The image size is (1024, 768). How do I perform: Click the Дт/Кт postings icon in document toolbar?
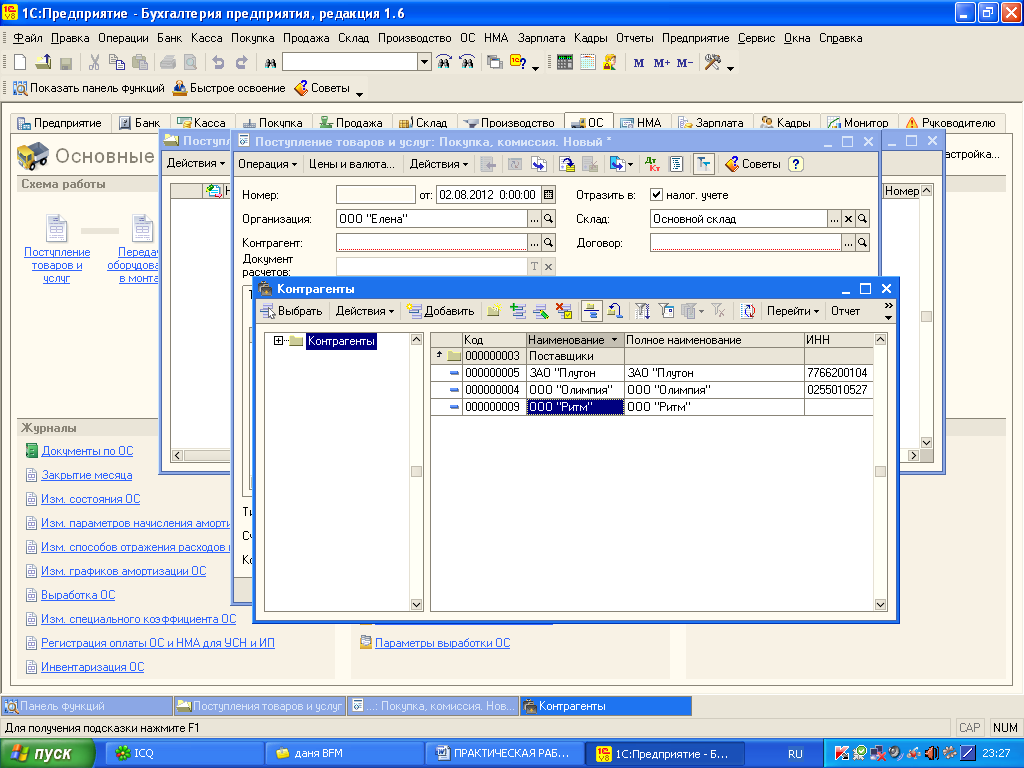(652, 164)
